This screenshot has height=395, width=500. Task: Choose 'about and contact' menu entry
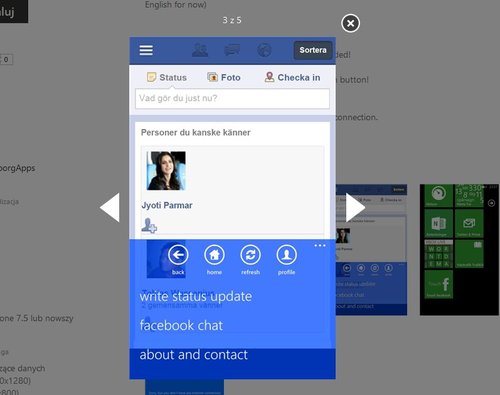(193, 355)
